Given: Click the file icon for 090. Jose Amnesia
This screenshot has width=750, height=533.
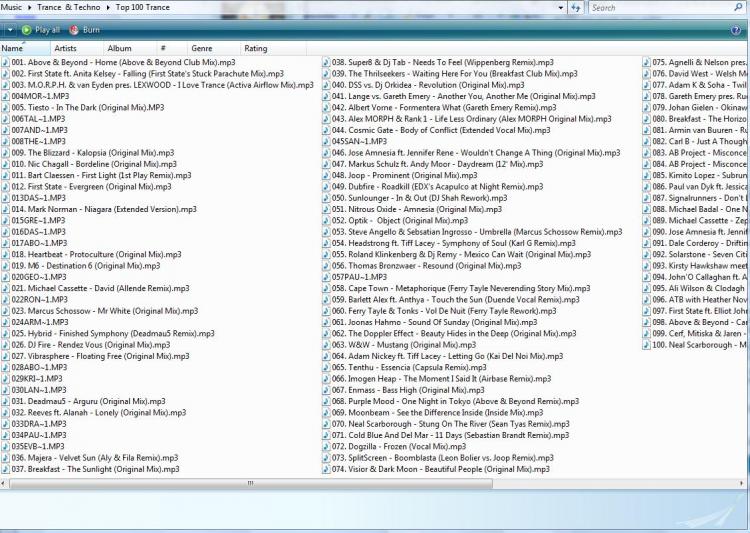Looking at the screenshot, I should click(646, 232).
